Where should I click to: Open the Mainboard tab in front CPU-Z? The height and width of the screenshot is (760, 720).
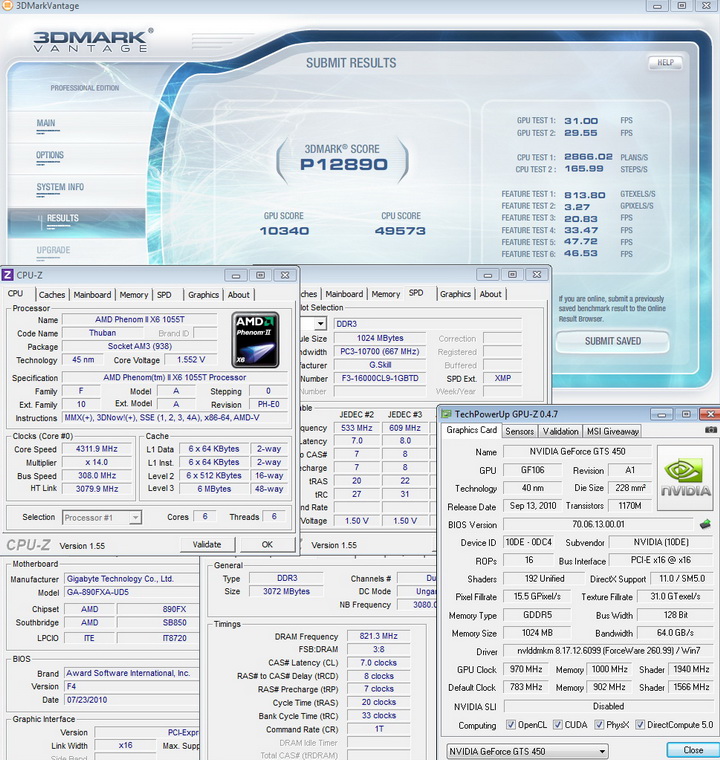tap(93, 295)
